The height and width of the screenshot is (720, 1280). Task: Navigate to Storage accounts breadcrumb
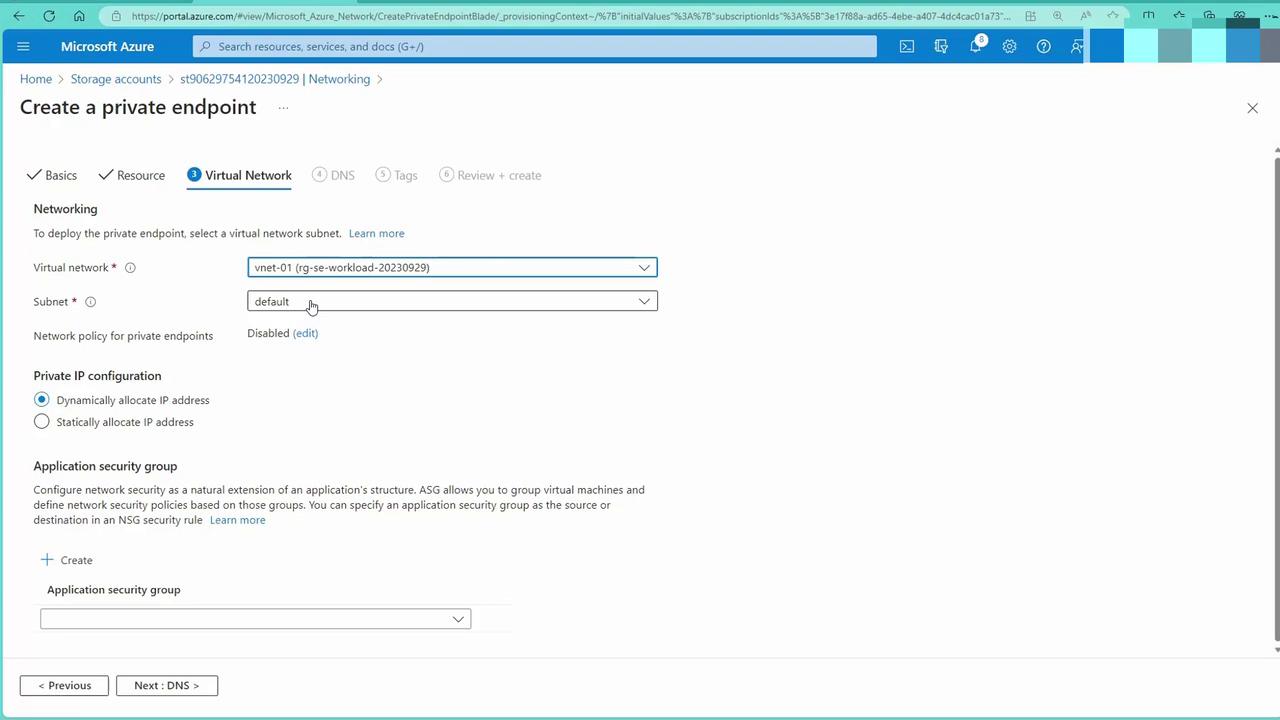pyautogui.click(x=116, y=79)
